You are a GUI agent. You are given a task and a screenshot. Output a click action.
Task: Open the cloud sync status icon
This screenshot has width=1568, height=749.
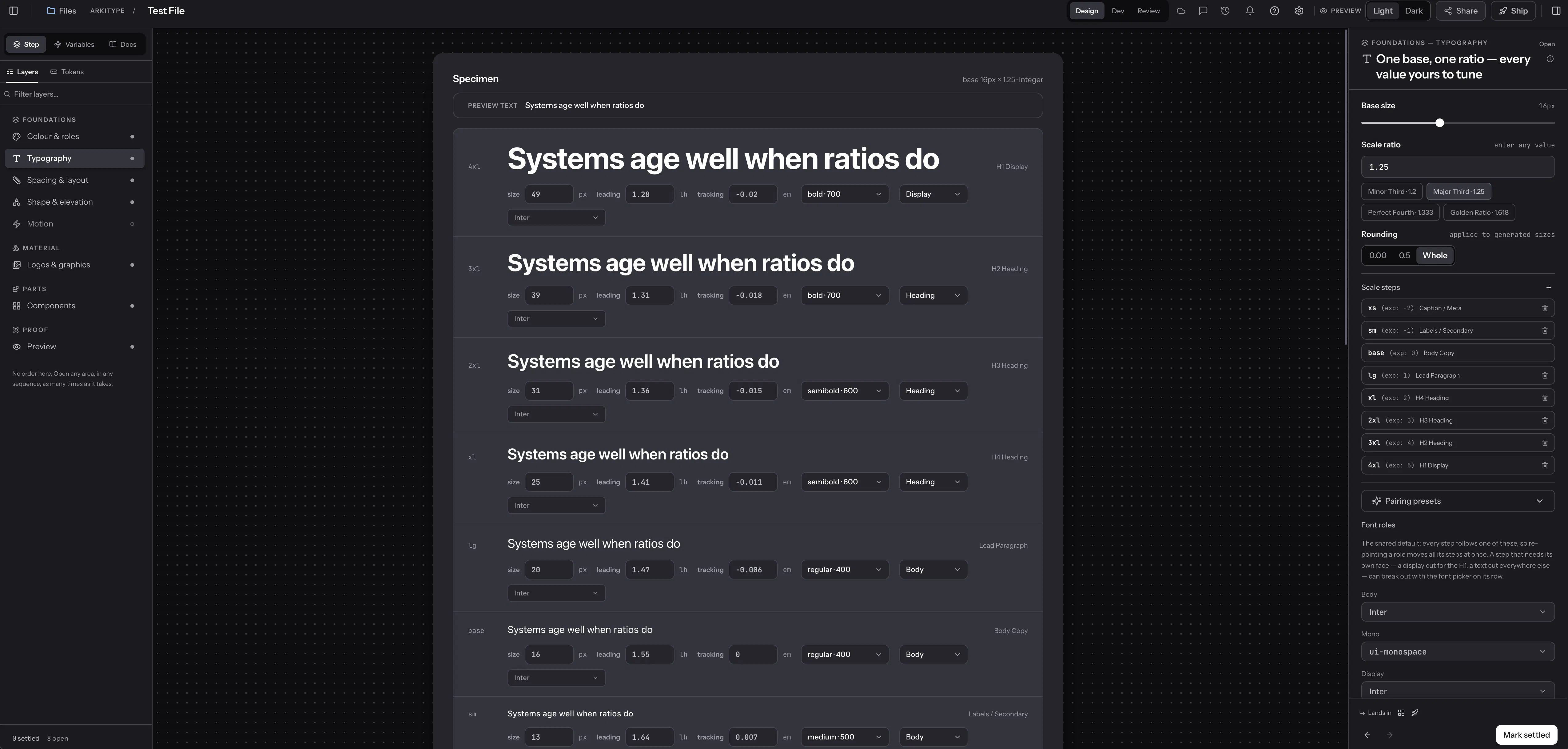[1181, 11]
